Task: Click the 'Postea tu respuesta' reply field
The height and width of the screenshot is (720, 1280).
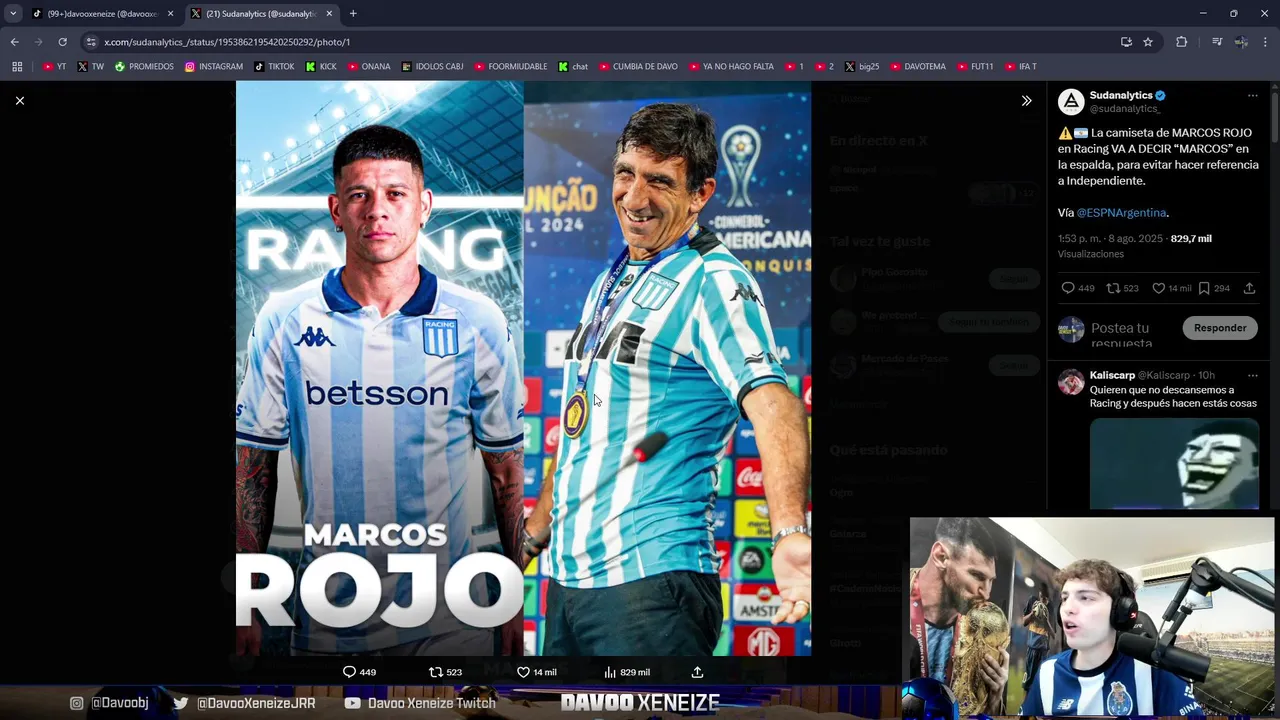Action: click(x=1130, y=335)
